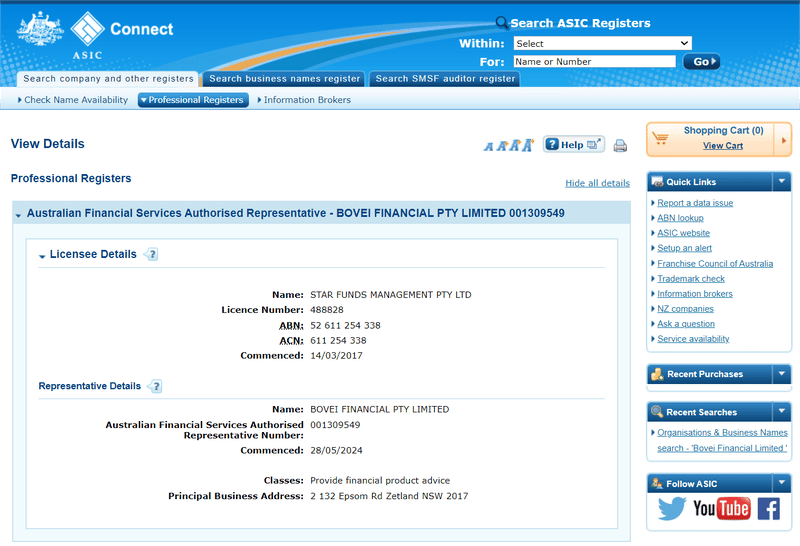
Task: Click the ASIC Connect logo
Action: (x=95, y=33)
